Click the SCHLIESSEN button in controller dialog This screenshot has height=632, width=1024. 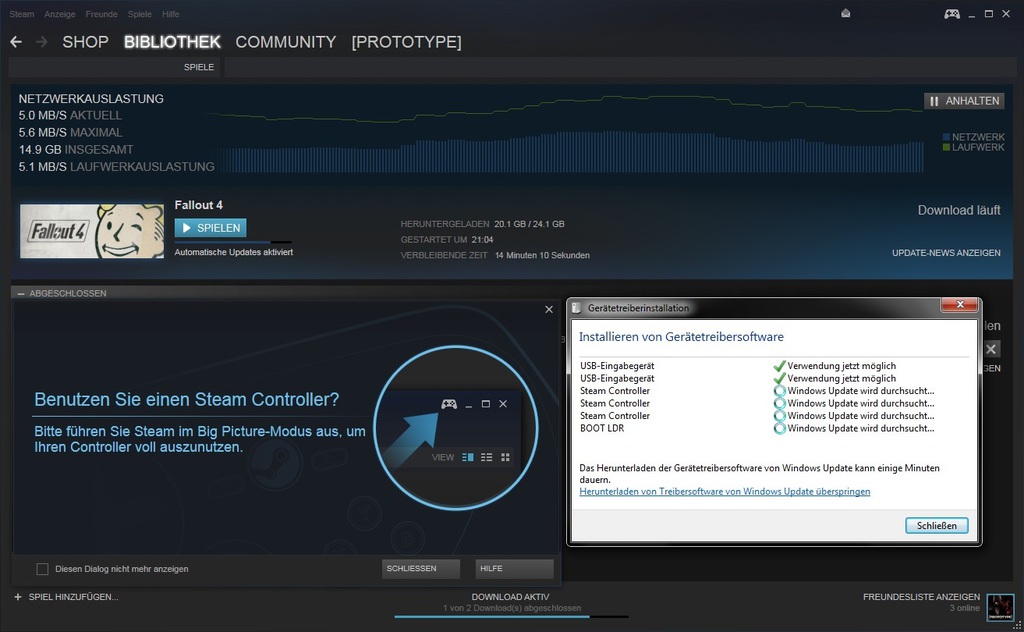point(421,569)
